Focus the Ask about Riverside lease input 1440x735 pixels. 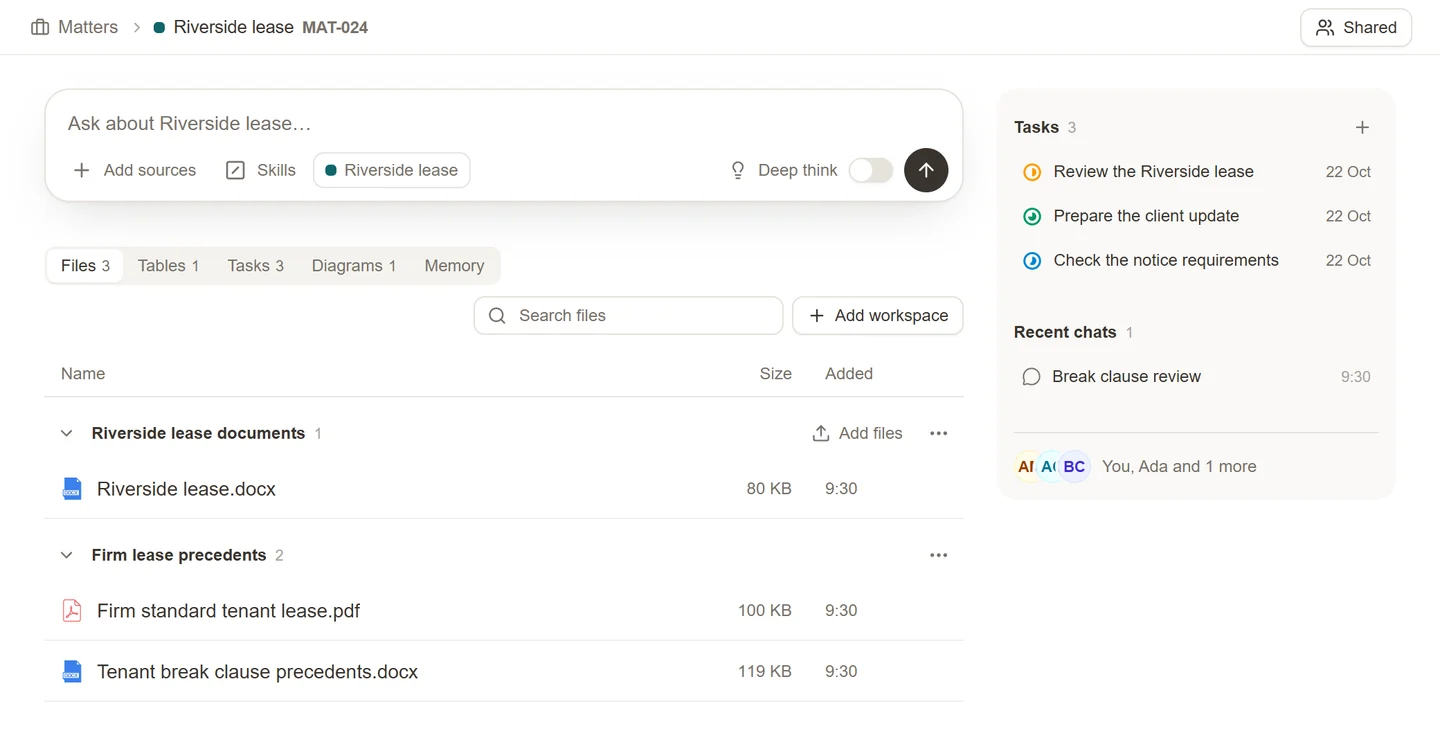504,124
